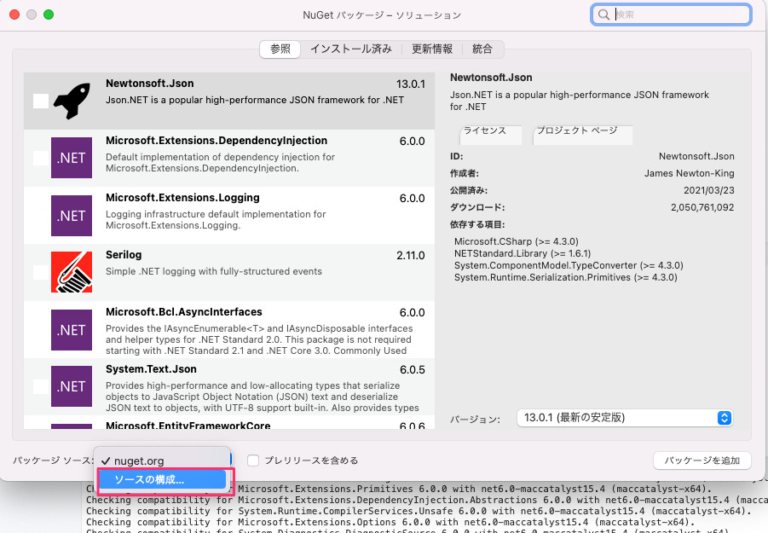Enable the プレリリースを含める checkbox

(x=253, y=460)
